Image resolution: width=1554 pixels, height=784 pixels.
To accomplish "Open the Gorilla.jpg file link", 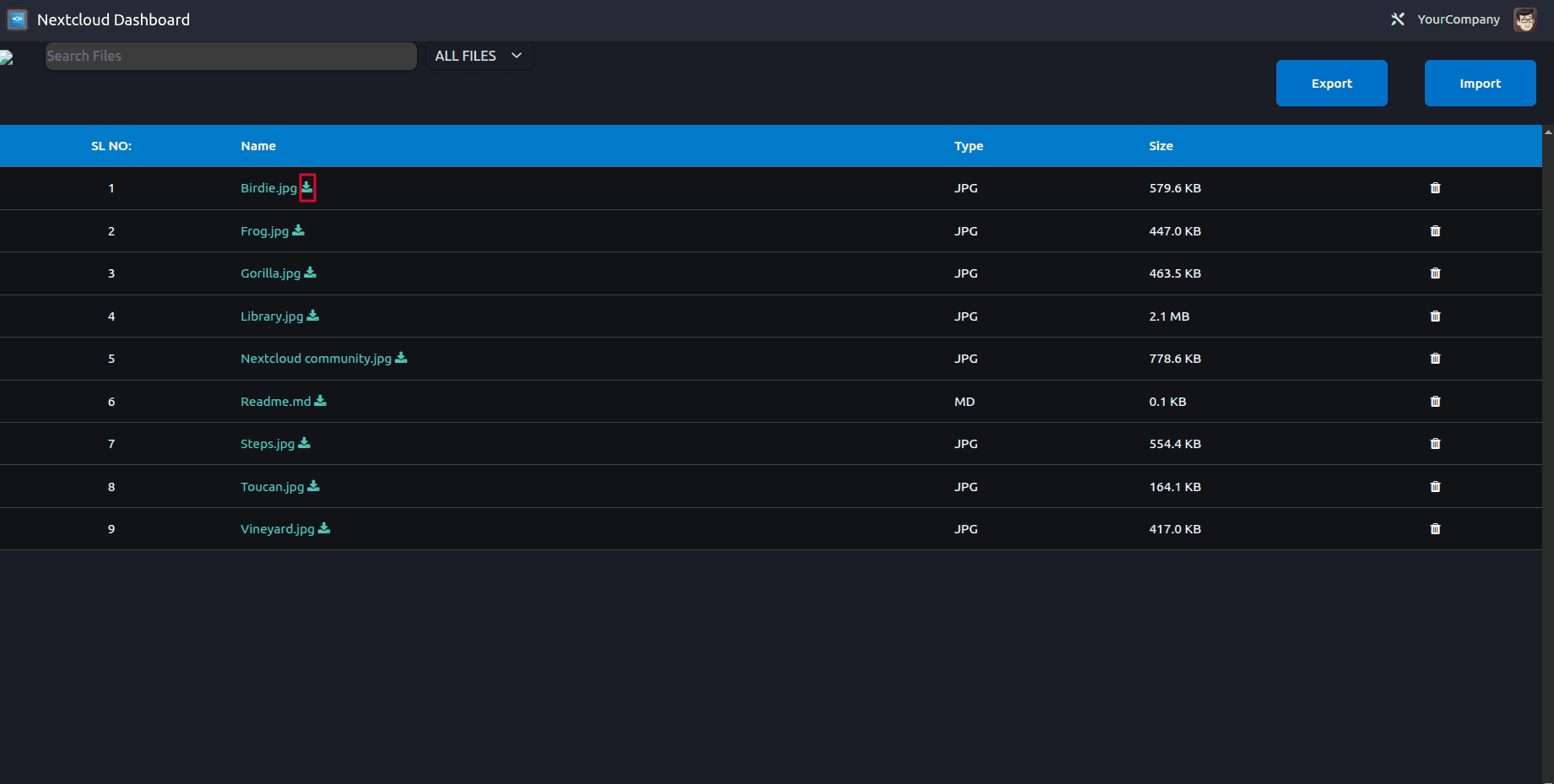I will point(270,273).
